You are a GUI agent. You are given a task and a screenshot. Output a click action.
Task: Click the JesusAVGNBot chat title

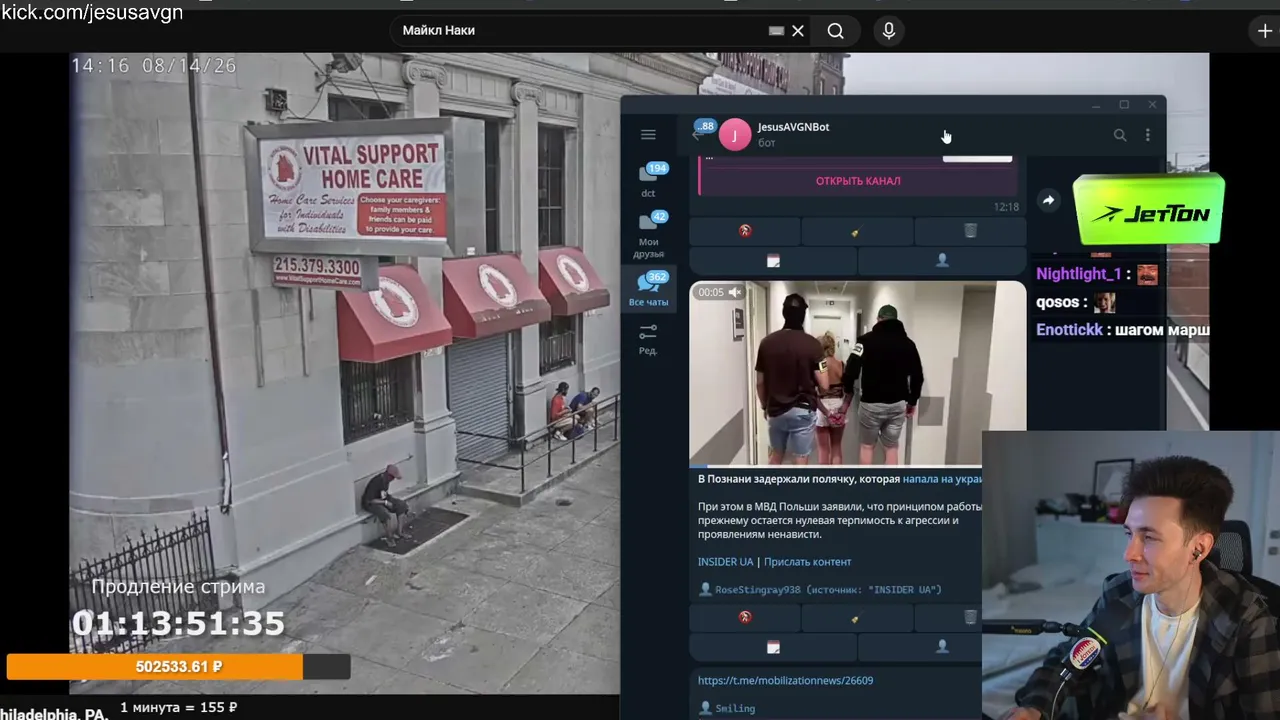click(x=793, y=127)
